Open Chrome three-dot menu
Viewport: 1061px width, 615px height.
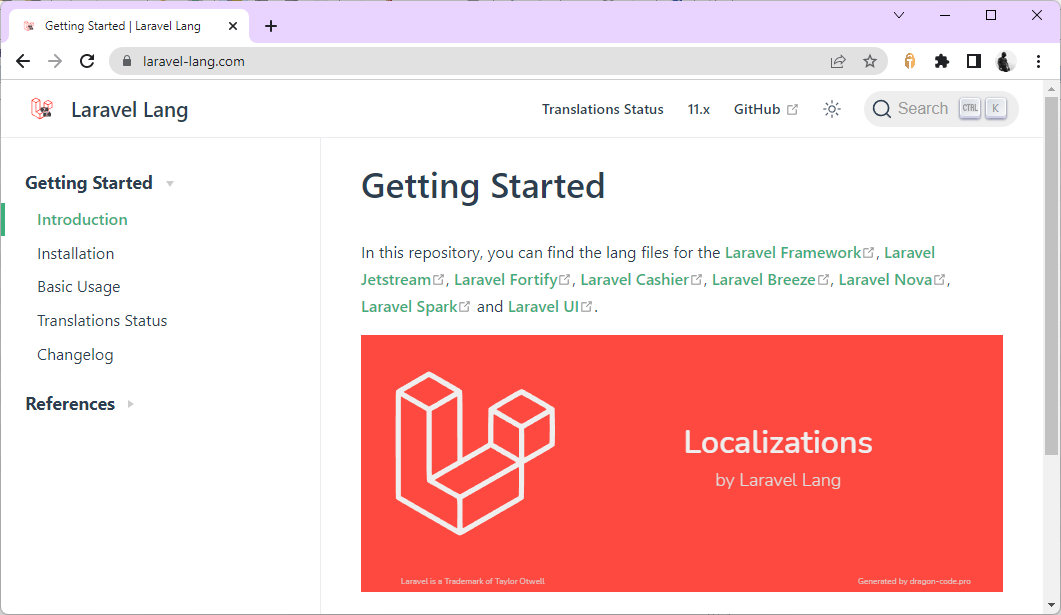1038,62
